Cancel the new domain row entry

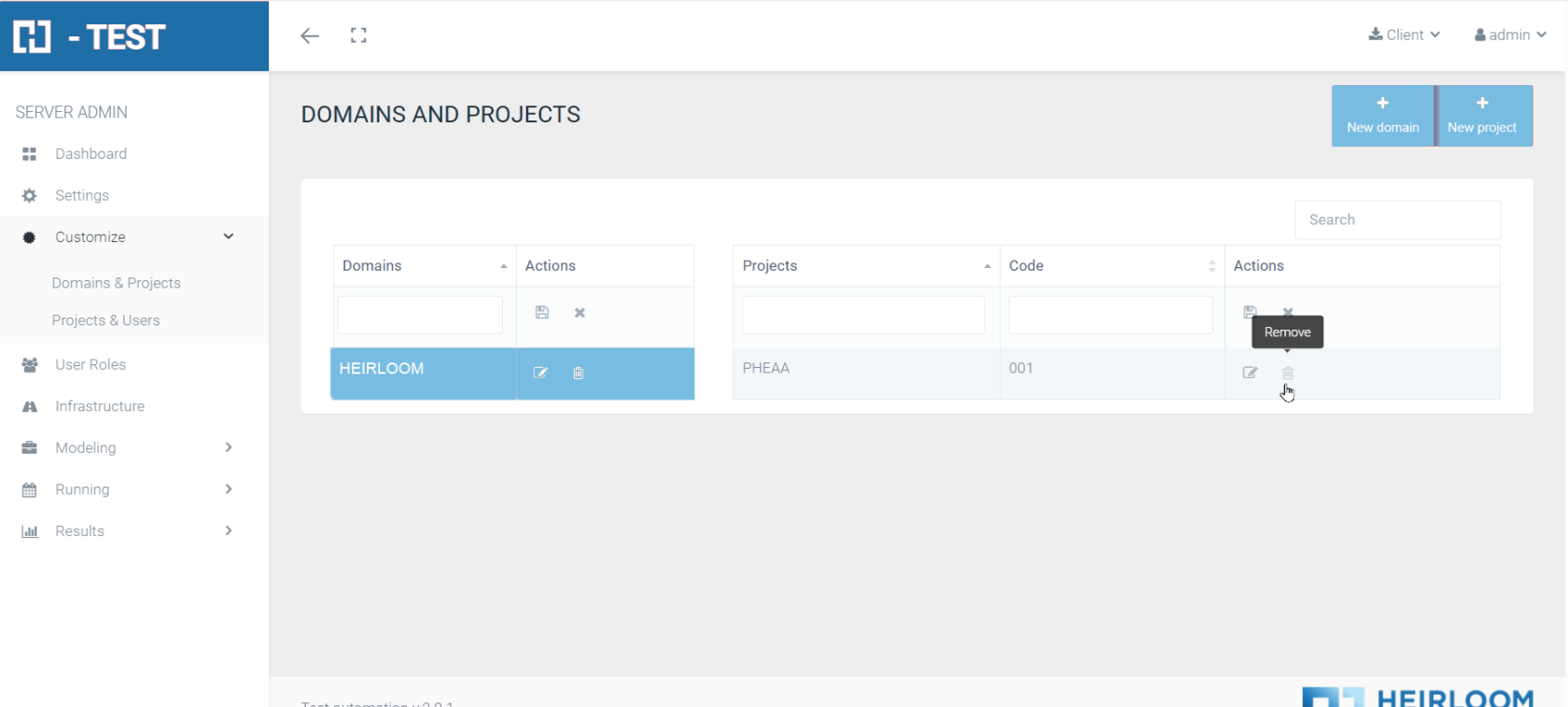click(580, 313)
